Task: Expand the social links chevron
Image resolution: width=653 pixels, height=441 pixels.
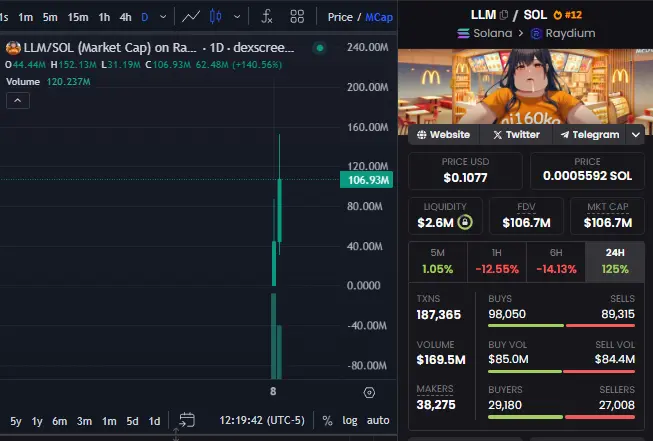Action: 636,135
